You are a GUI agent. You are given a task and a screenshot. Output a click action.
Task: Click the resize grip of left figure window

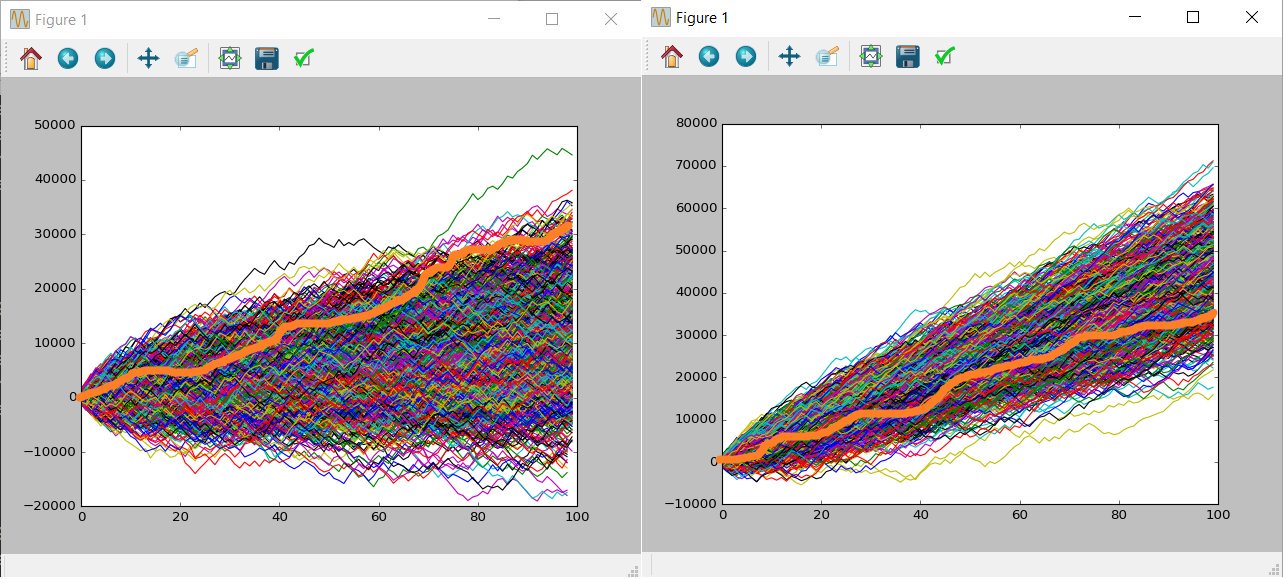point(632,571)
